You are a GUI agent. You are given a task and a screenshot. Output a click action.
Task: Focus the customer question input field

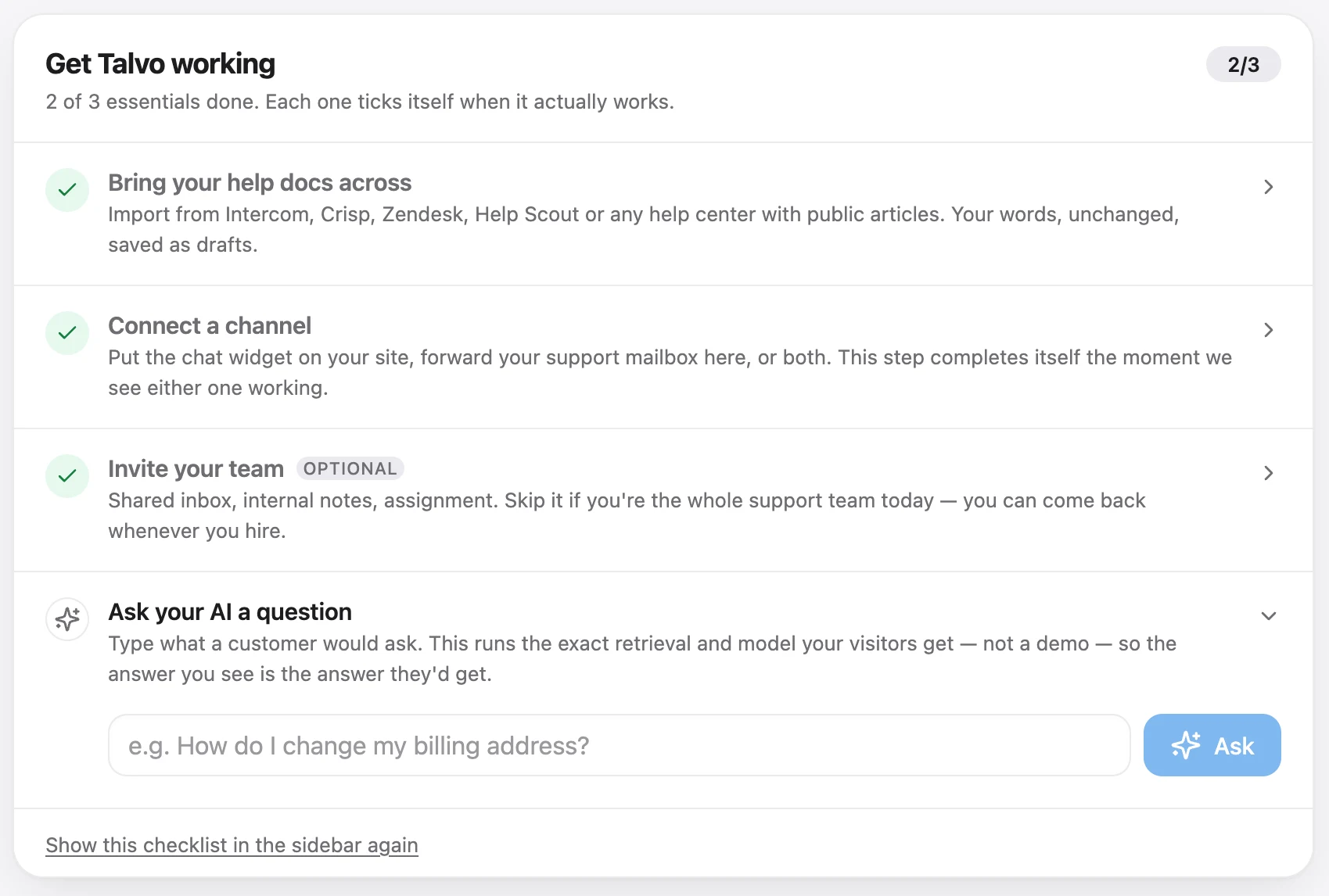[620, 745]
